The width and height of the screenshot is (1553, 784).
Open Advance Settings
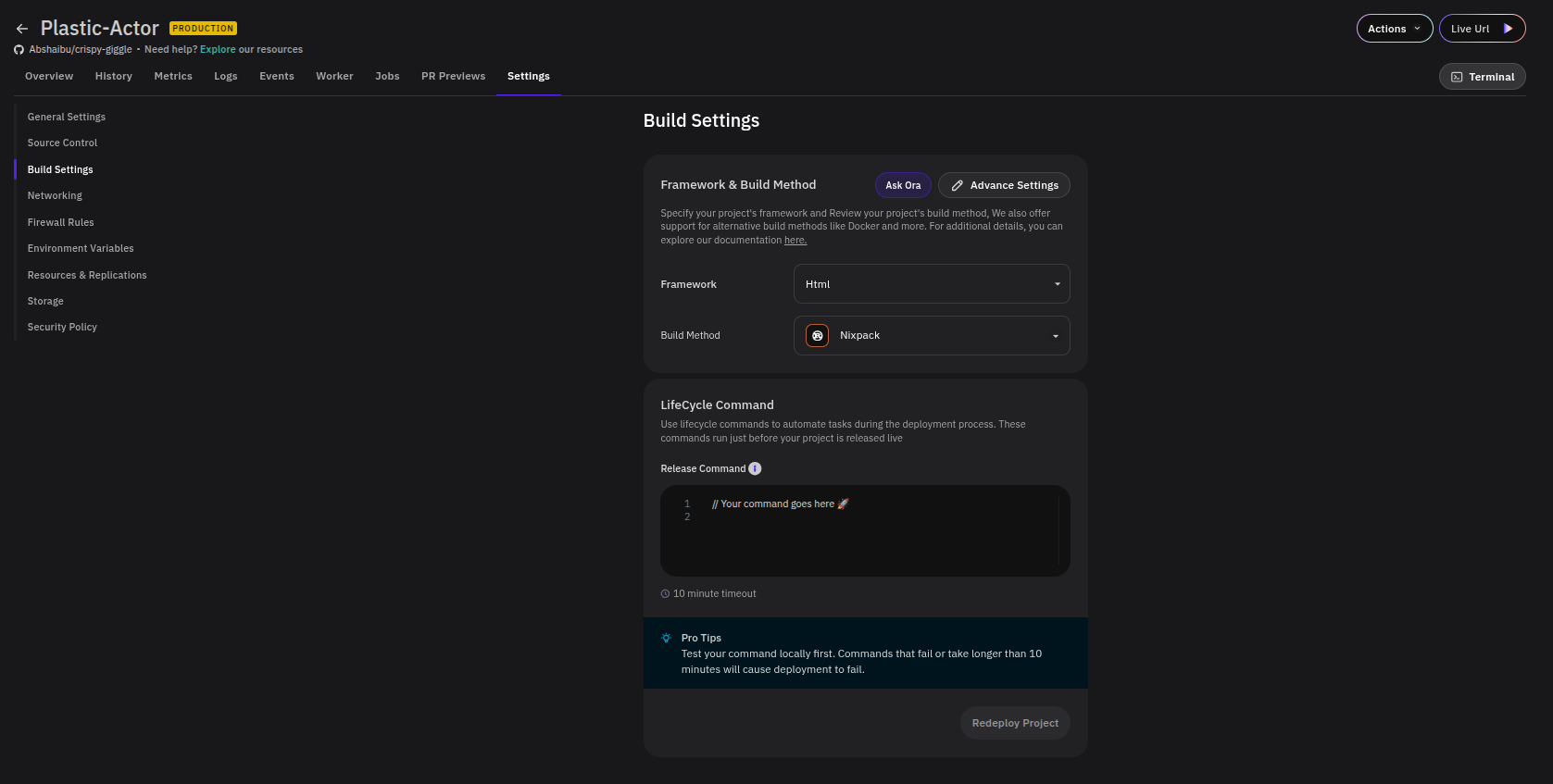point(1004,185)
